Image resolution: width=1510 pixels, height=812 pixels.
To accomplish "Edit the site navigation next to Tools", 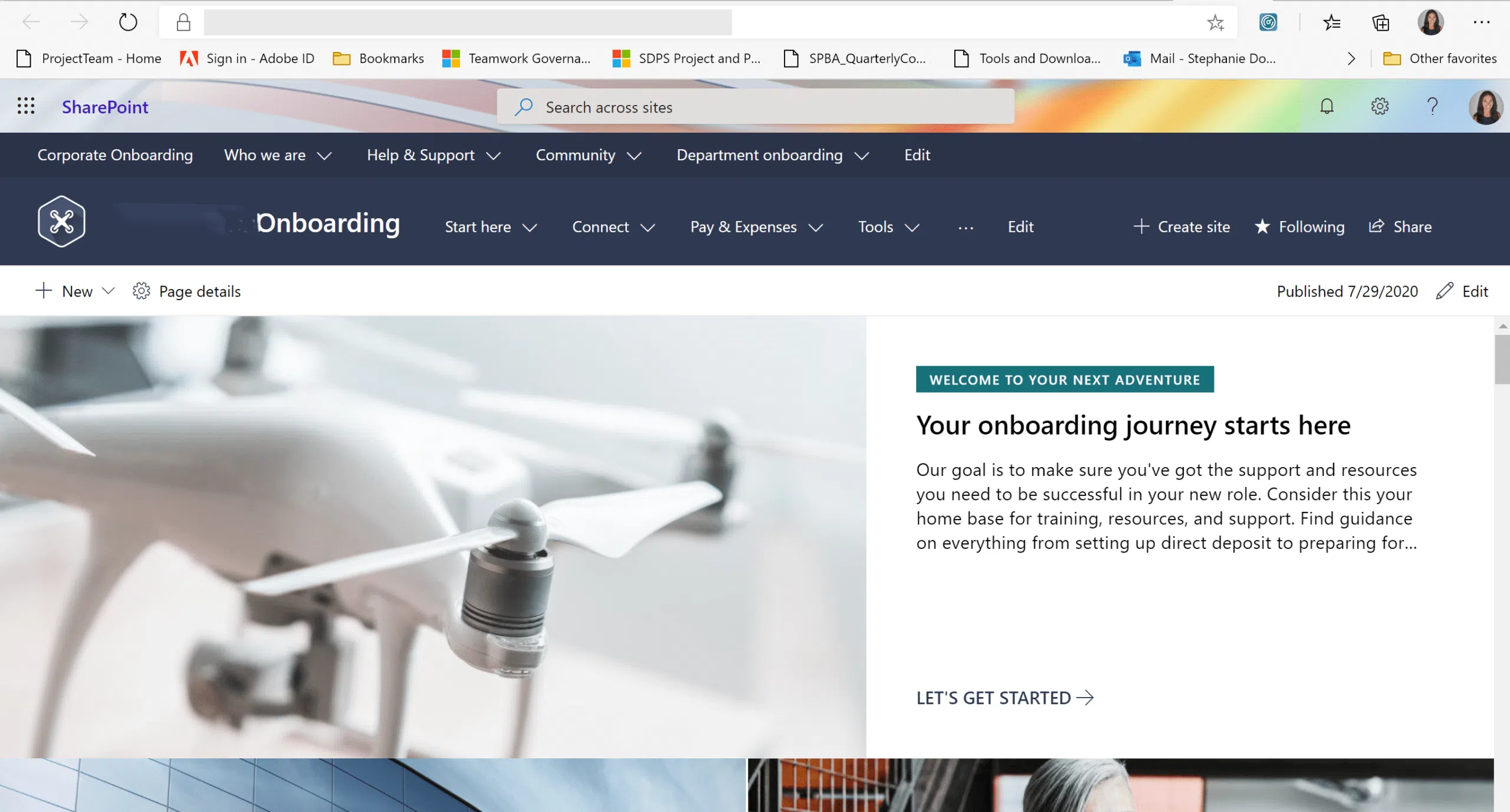I will 1020,227.
